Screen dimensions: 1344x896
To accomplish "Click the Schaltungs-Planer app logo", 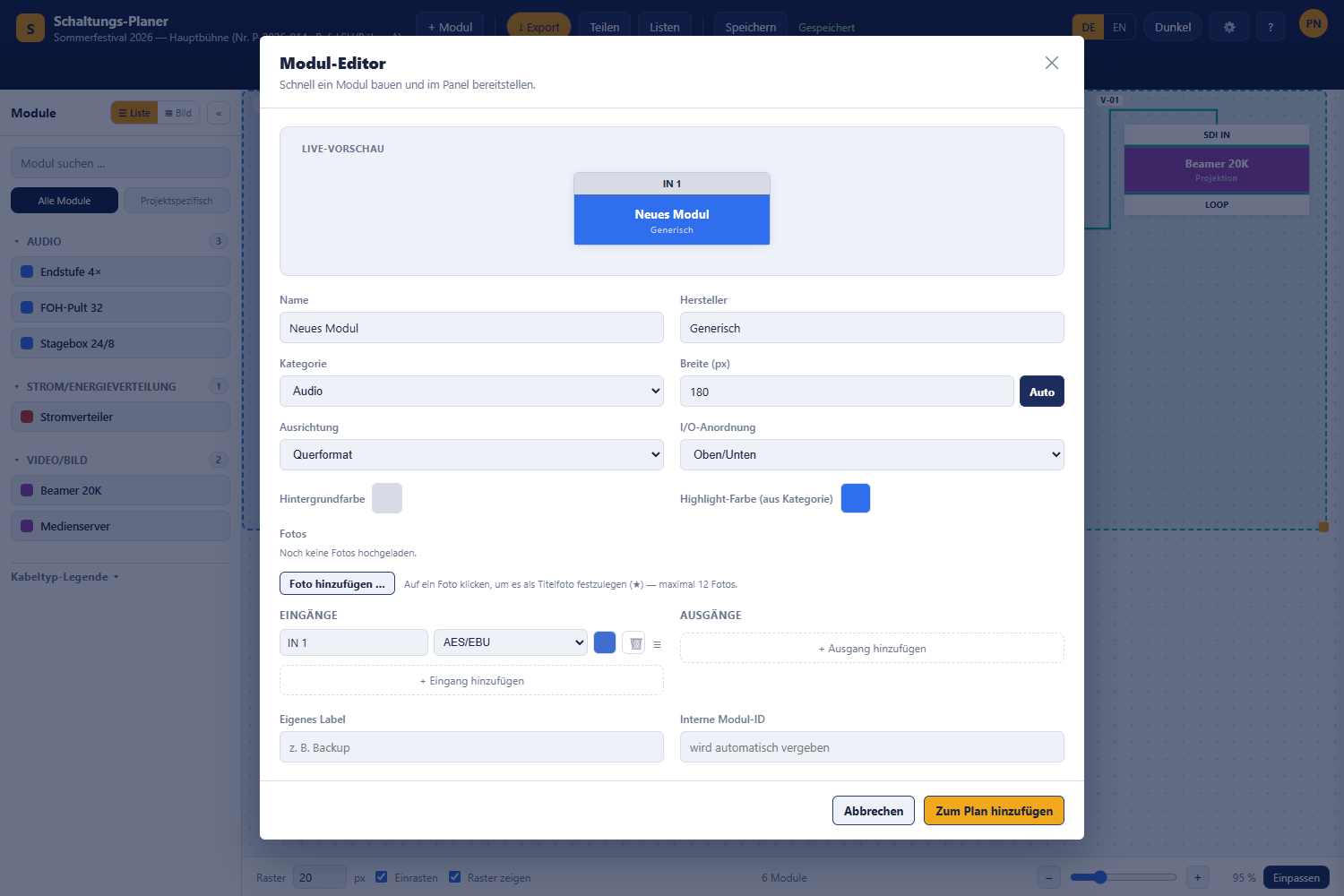I will click(x=30, y=29).
